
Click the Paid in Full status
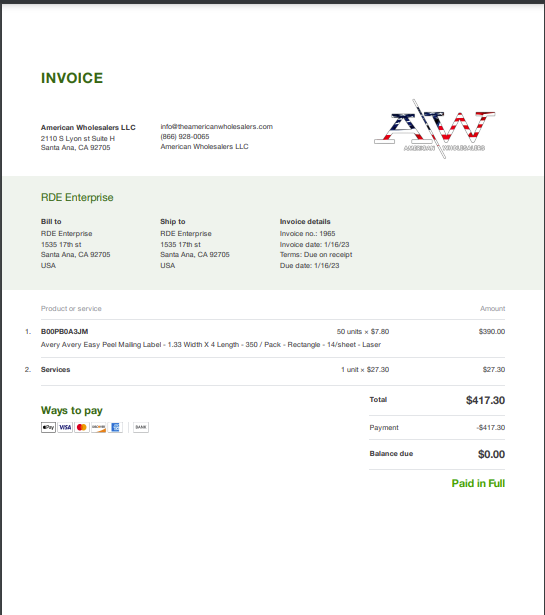tap(478, 483)
